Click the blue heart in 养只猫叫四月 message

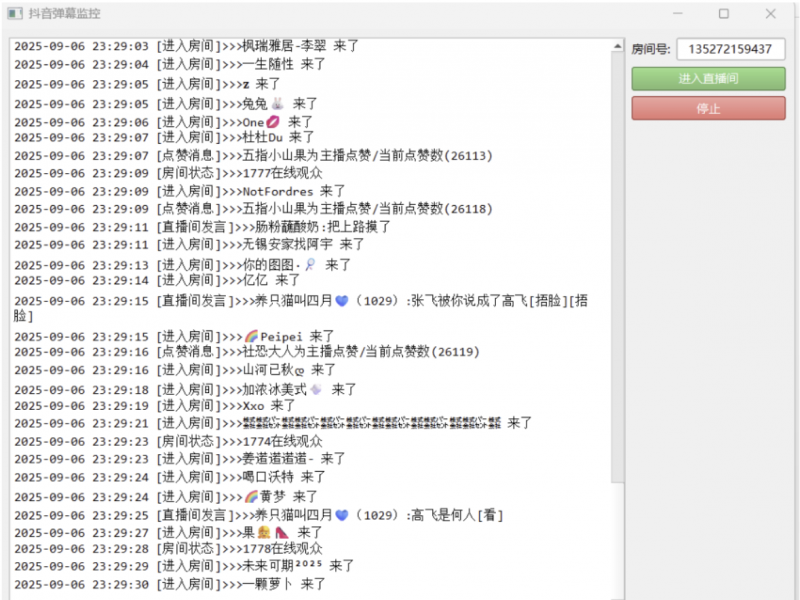point(342,302)
